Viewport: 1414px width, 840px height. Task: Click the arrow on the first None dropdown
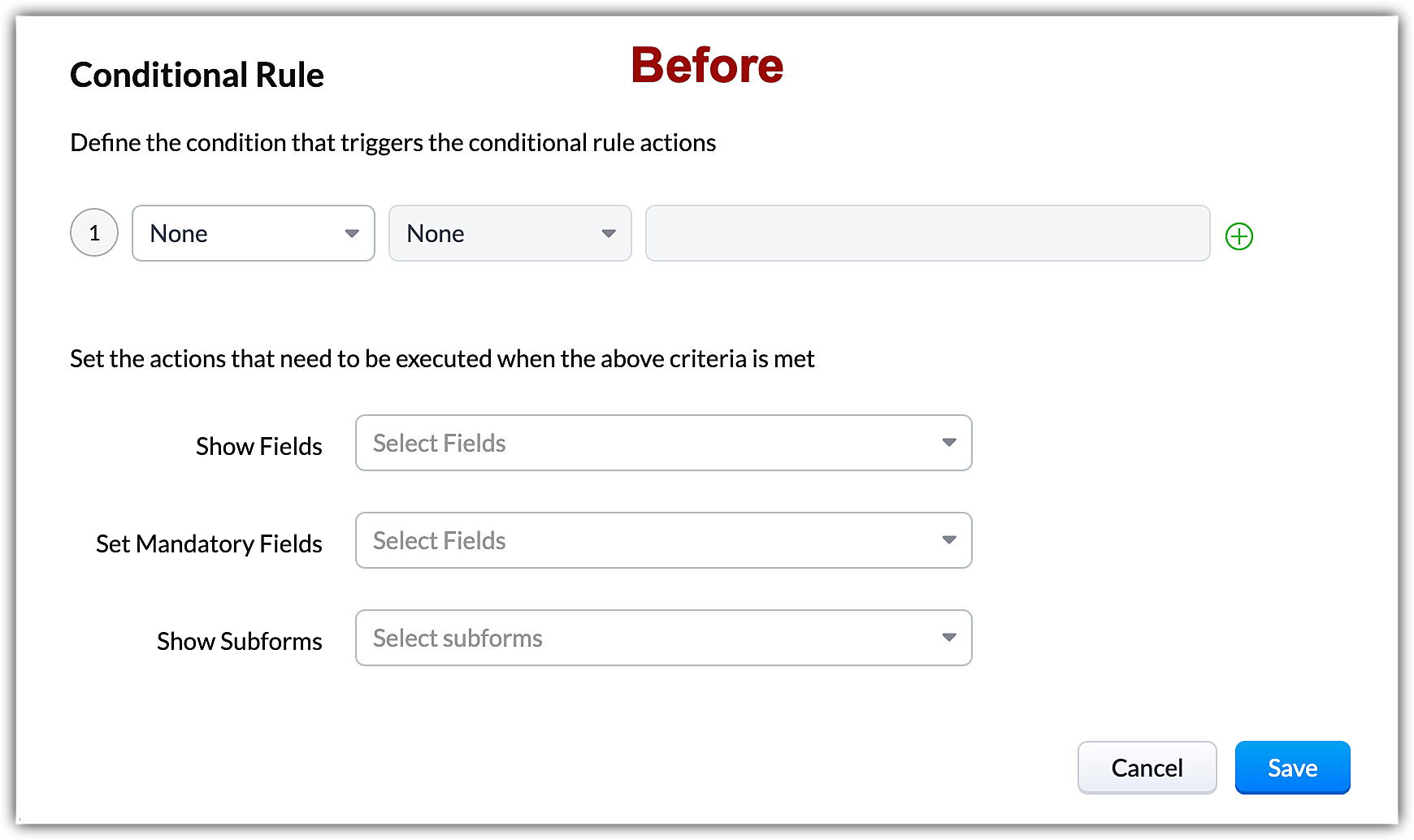click(352, 233)
